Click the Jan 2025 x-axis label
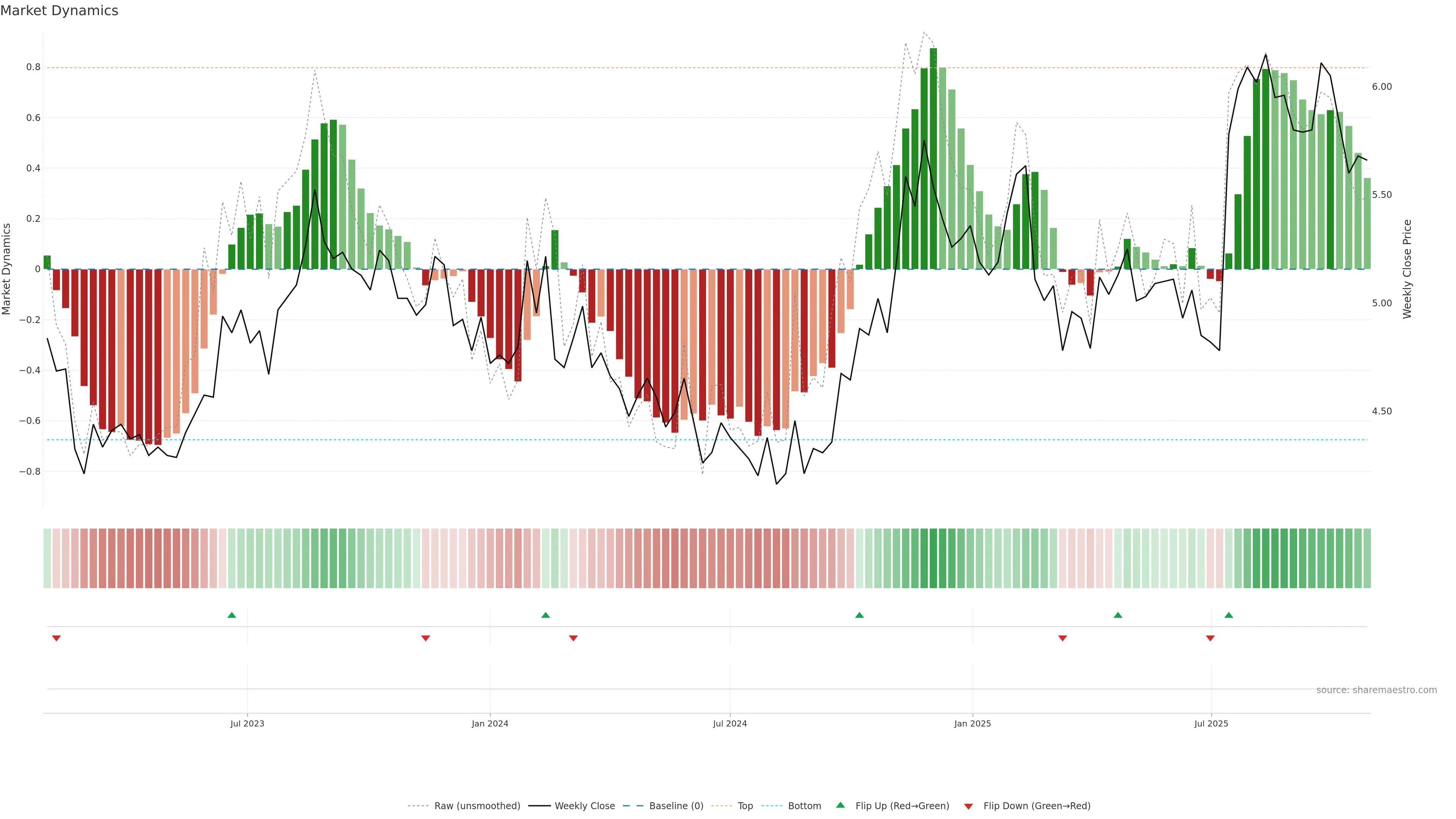This screenshot has width=1456, height=819. pyautogui.click(x=972, y=723)
